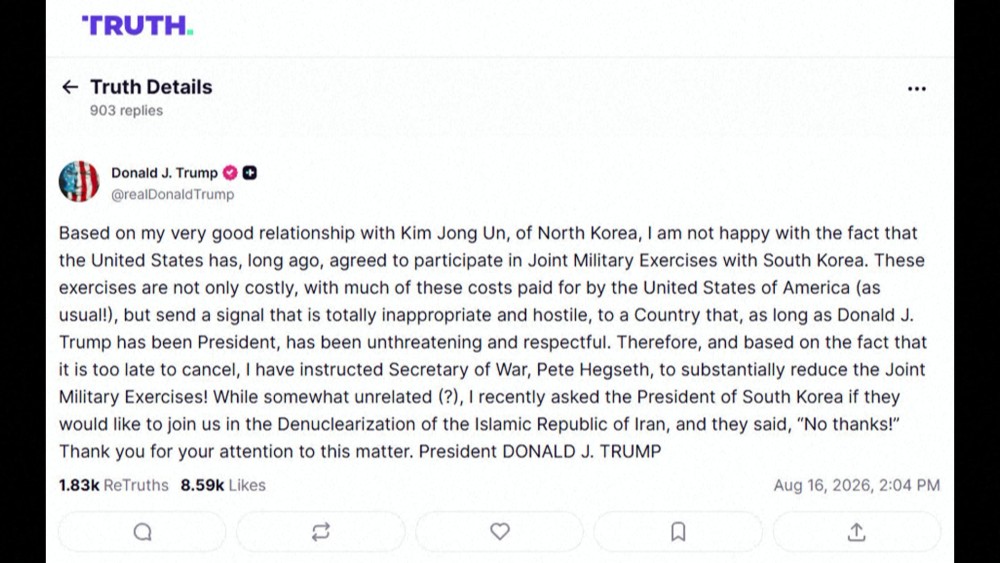Click the post body text
Viewport: 1000px width, 563px height.
coord(492,342)
